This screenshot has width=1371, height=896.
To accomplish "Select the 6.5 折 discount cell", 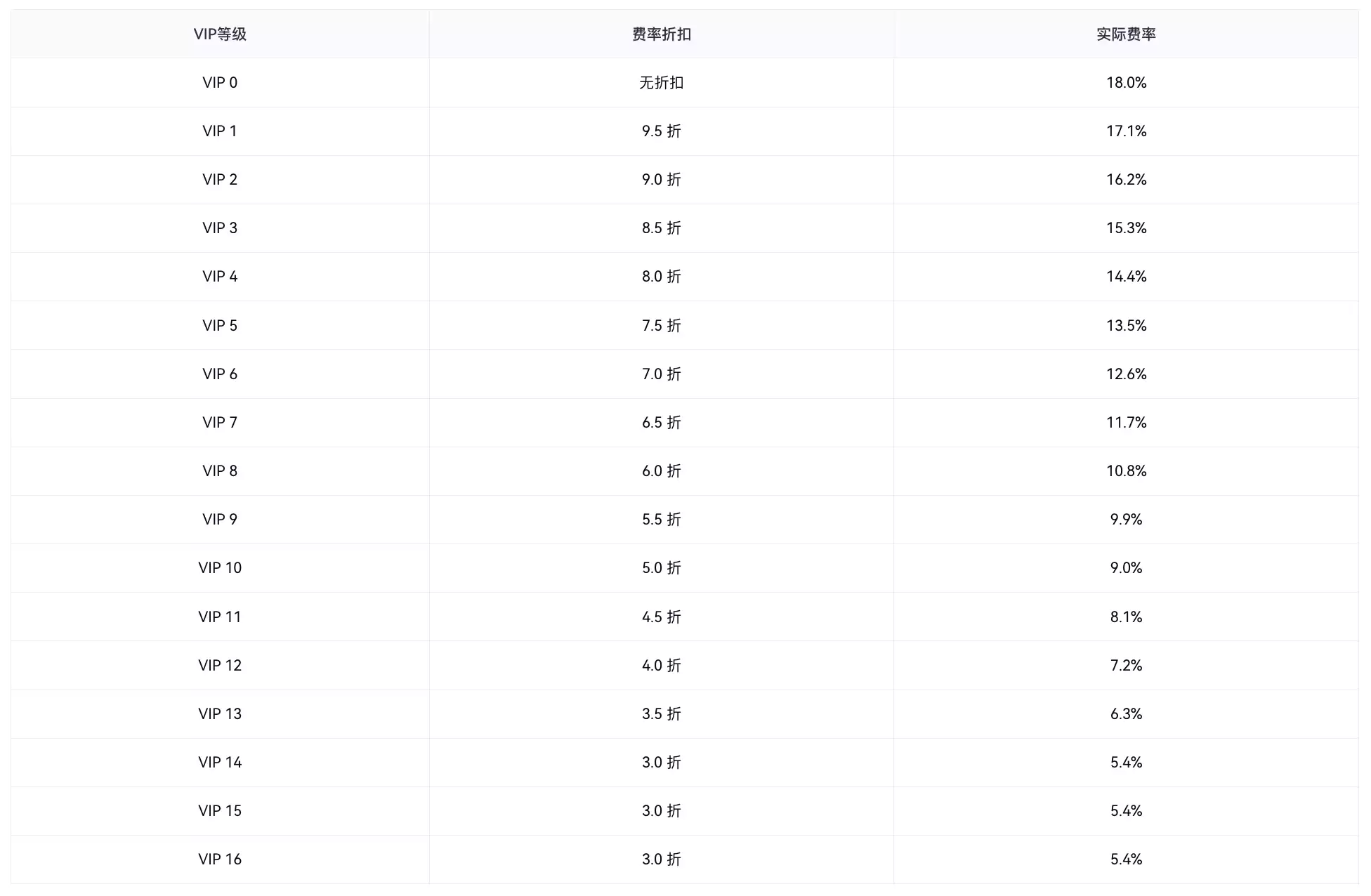I will pyautogui.click(x=662, y=423).
